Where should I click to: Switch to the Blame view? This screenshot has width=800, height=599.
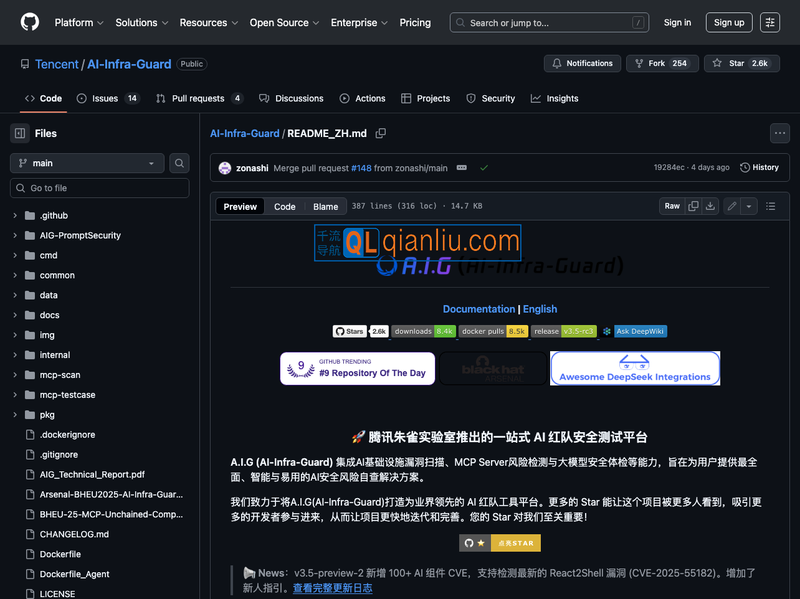click(x=325, y=207)
